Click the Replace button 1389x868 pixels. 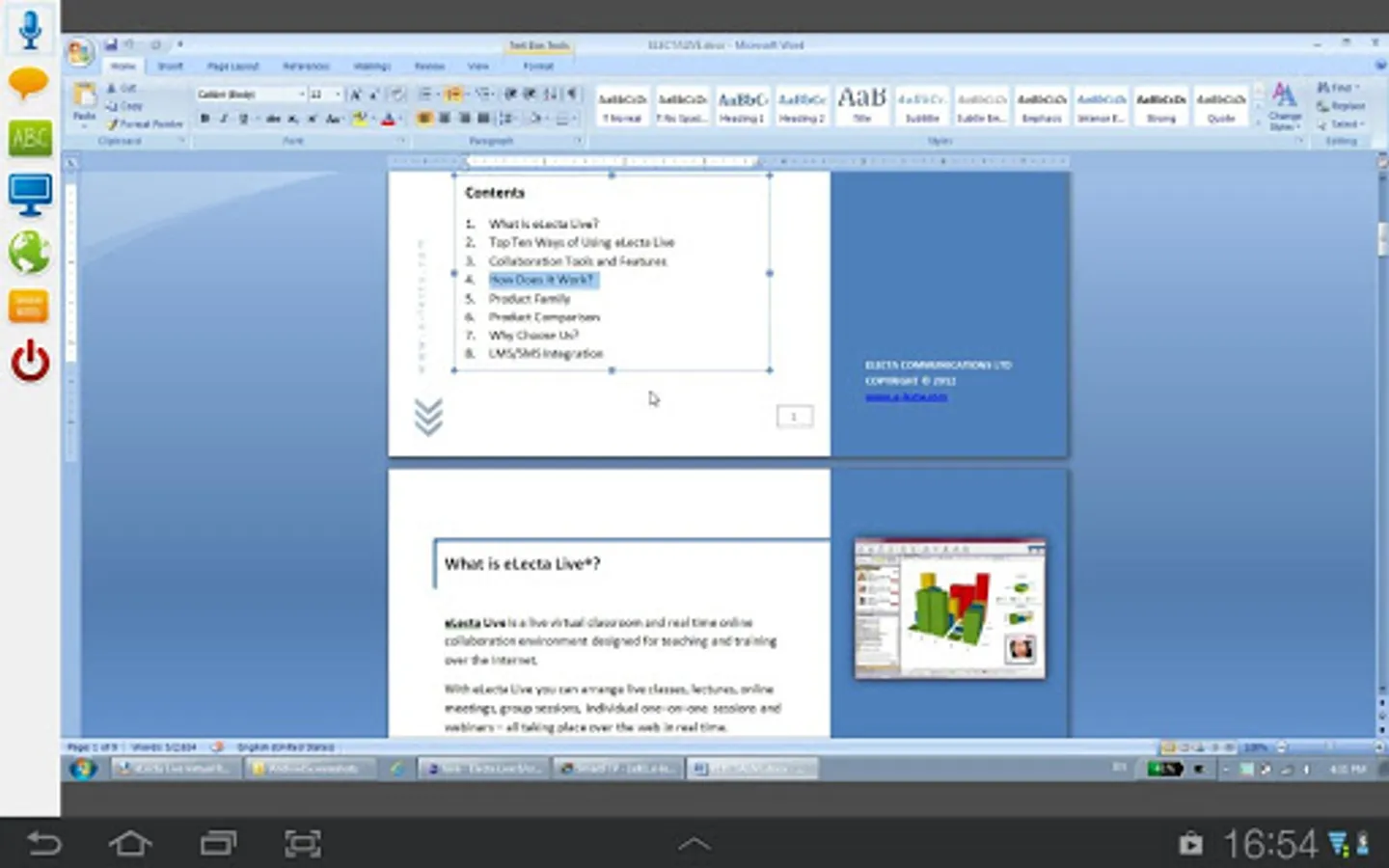(1342, 106)
